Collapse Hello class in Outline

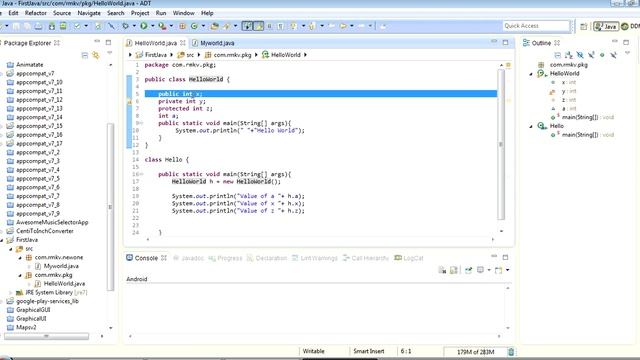pos(531,126)
